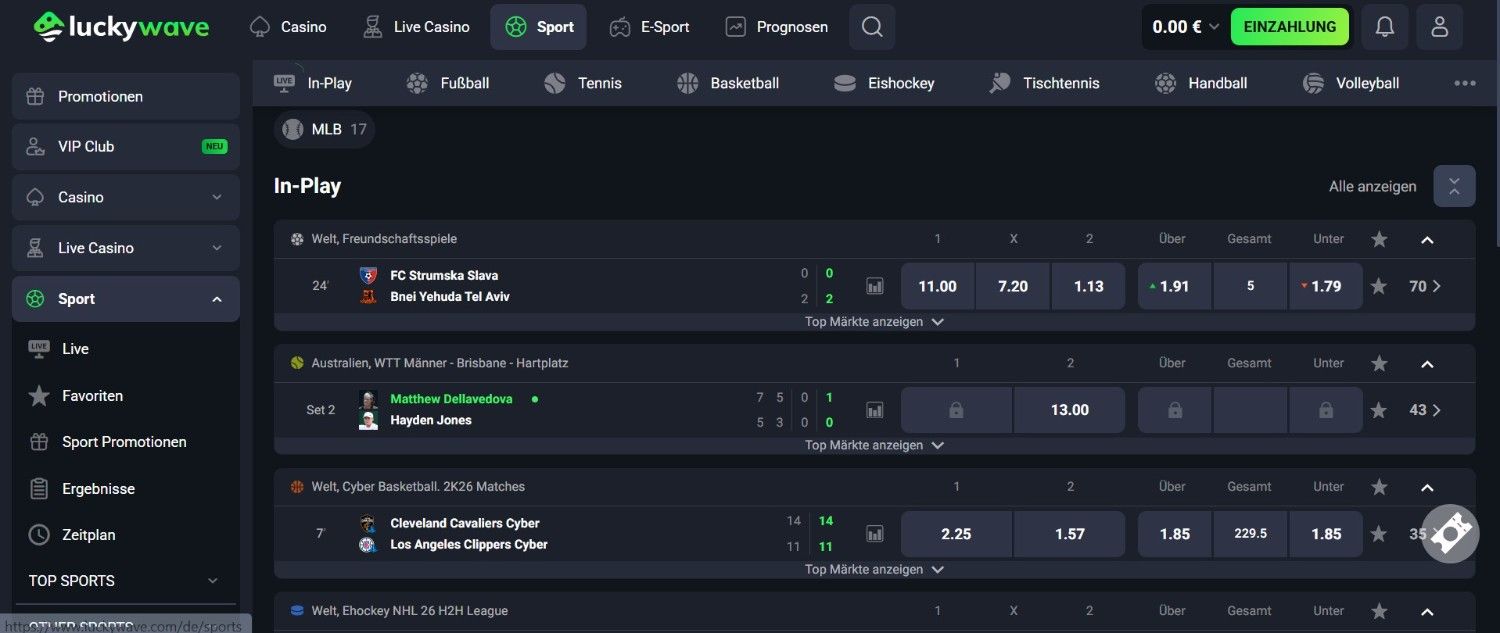Select Über odds 1.91
This screenshot has height=633, width=1500.
pyautogui.click(x=1175, y=286)
